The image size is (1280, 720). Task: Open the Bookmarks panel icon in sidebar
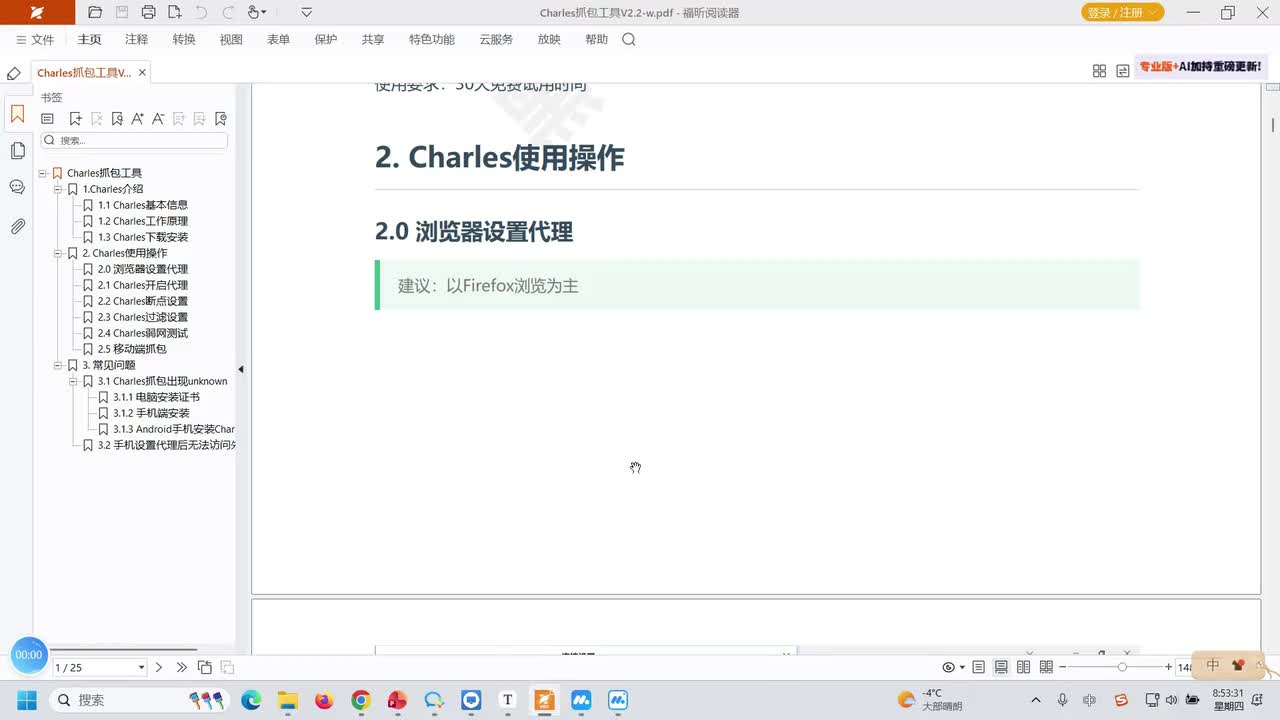(17, 114)
